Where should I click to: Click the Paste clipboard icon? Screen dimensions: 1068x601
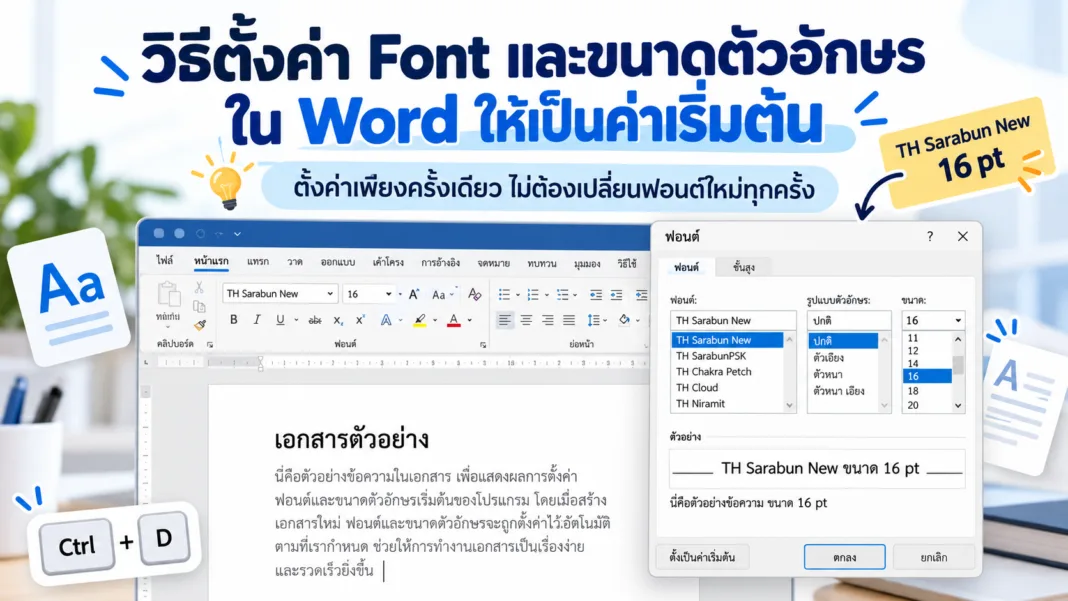(168, 294)
